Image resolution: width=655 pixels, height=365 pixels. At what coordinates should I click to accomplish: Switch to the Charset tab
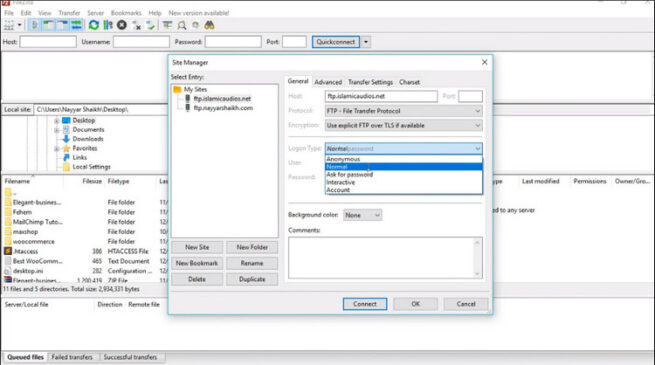409,82
